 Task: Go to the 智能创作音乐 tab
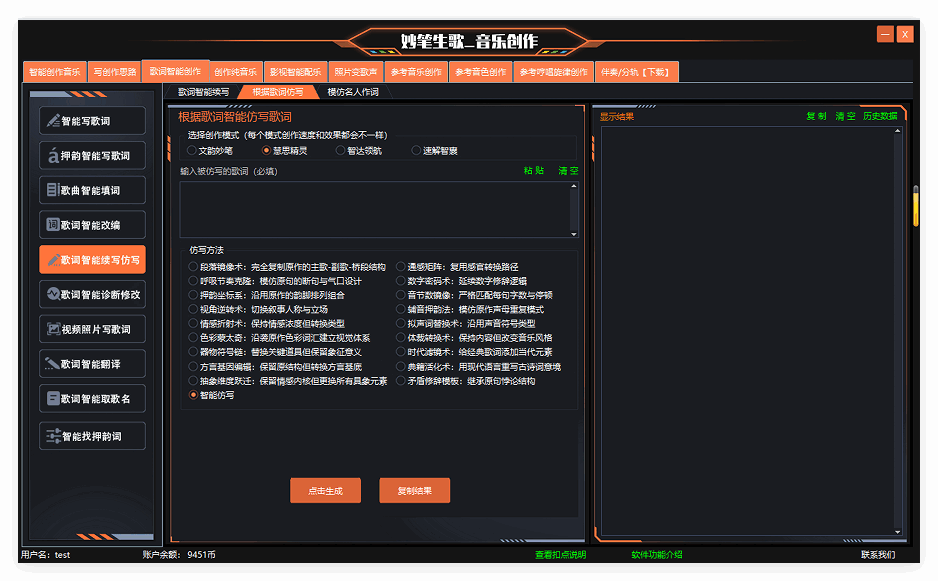click(x=54, y=72)
